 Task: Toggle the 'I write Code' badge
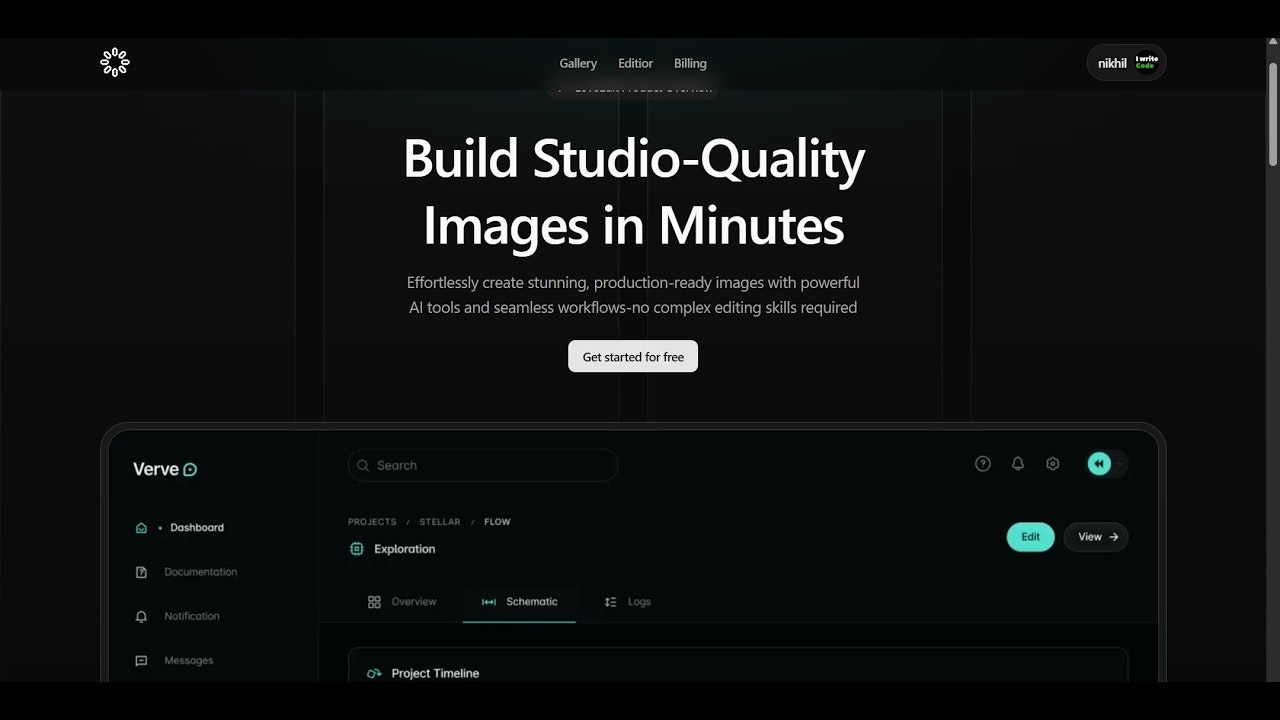1146,62
